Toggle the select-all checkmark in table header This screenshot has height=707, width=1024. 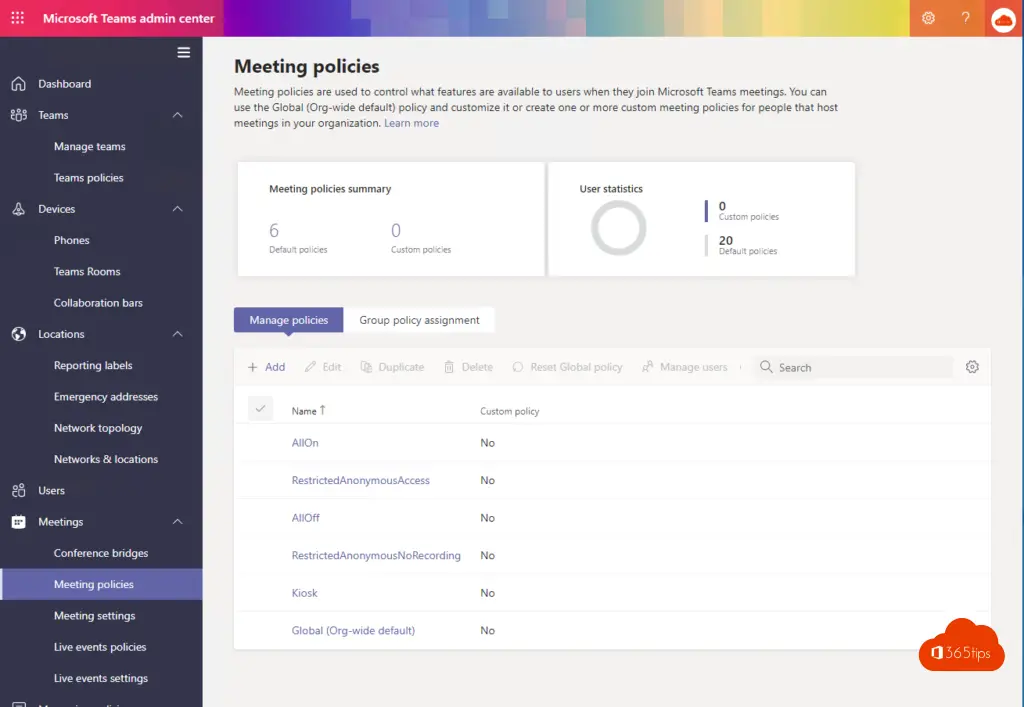260,408
